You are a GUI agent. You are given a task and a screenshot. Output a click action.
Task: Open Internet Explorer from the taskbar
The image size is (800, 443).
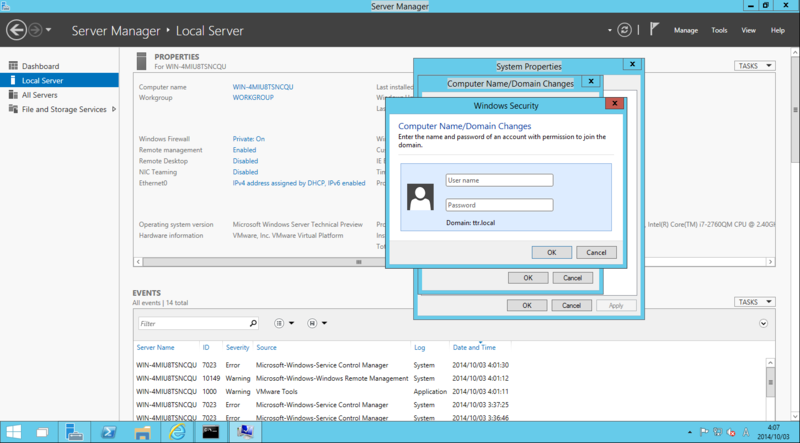[177, 432]
